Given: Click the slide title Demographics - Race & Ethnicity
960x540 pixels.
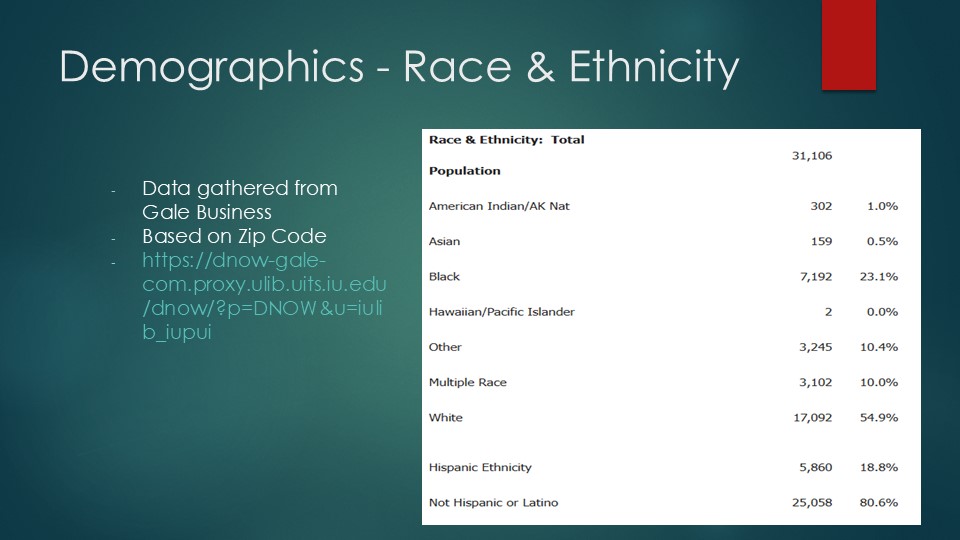Looking at the screenshot, I should coord(399,67).
